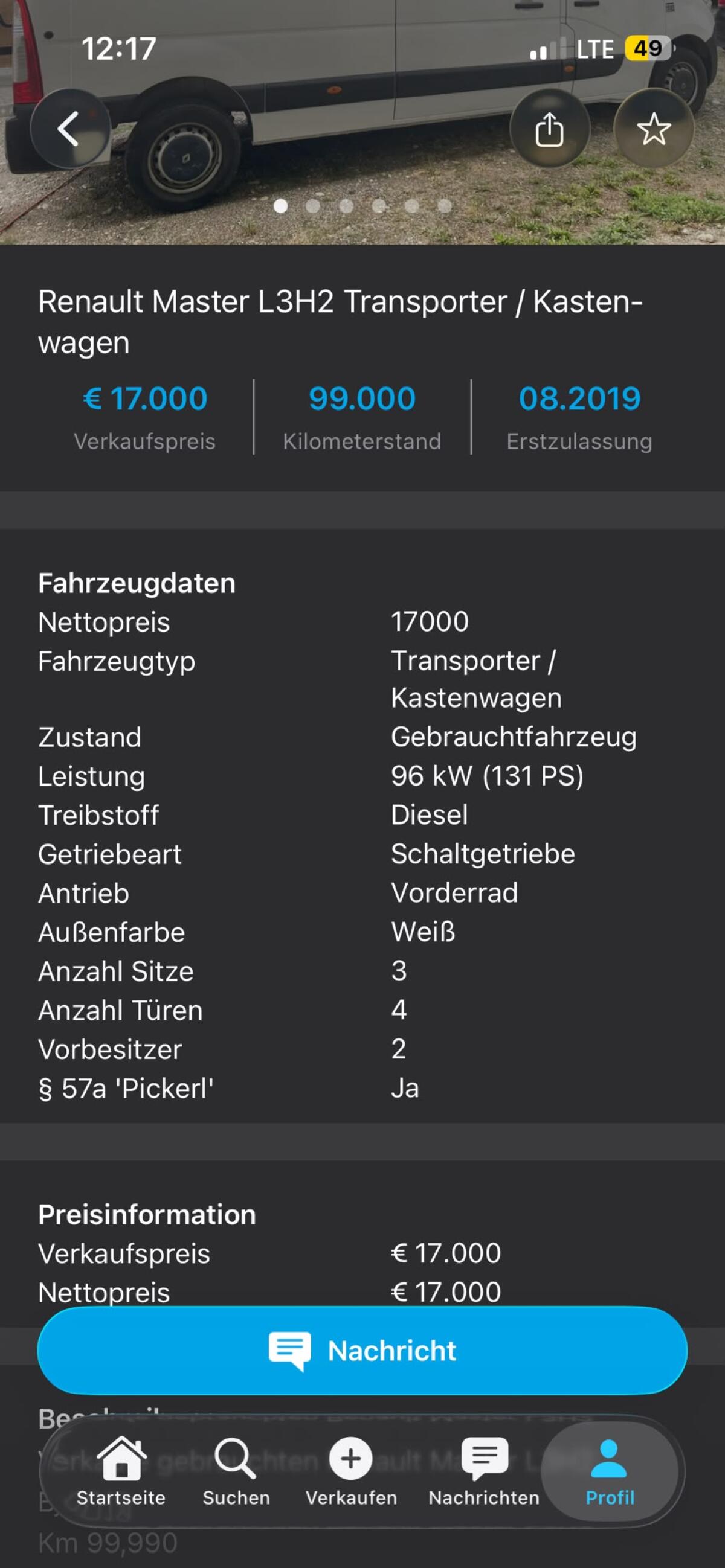Image resolution: width=725 pixels, height=1568 pixels.
Task: Jump to second gallery image dot
Action: point(313,206)
